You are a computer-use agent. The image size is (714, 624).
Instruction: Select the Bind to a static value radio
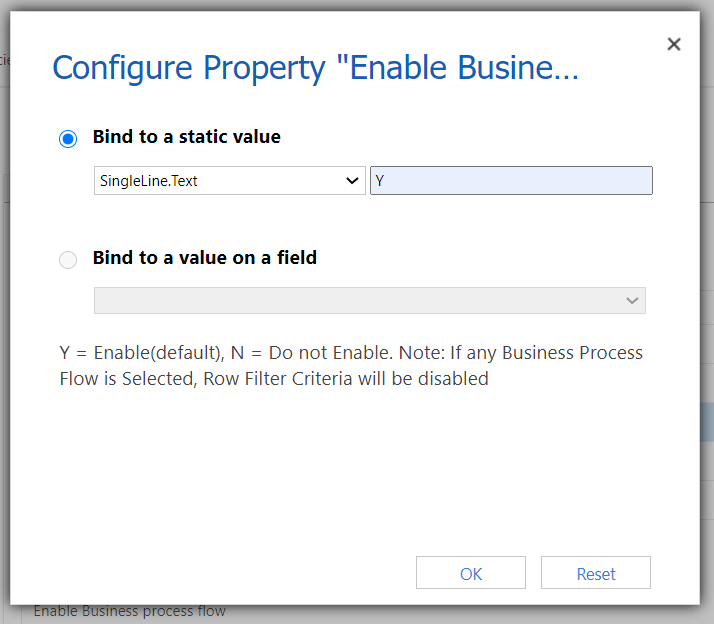point(68,138)
